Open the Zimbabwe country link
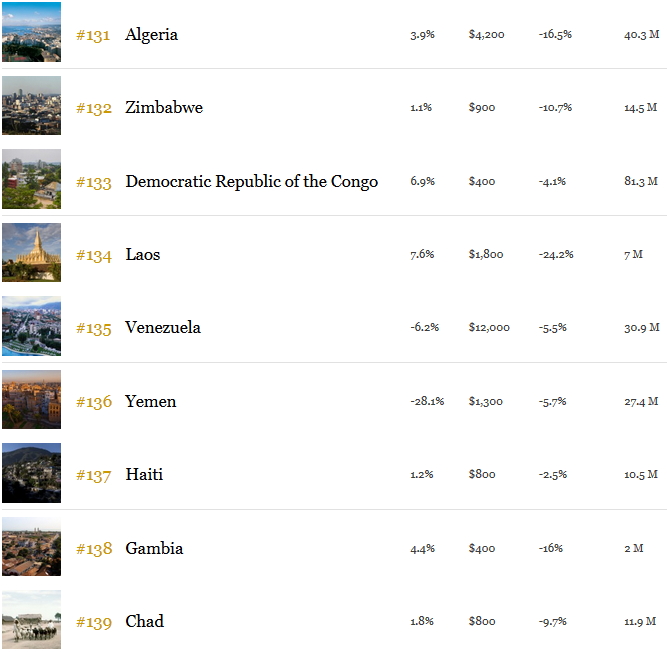 pos(164,108)
